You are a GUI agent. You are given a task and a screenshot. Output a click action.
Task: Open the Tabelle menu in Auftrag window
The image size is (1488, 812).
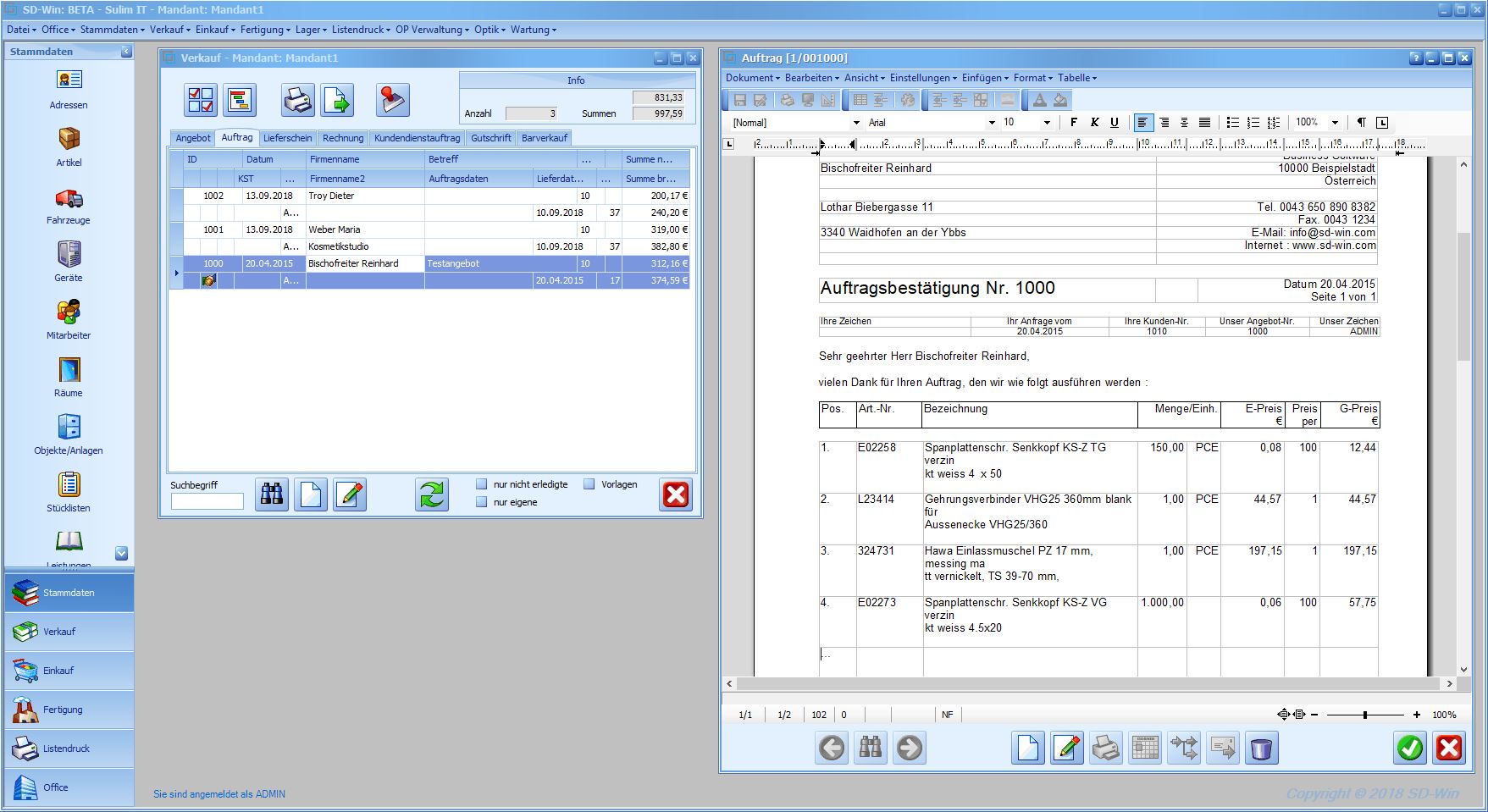tap(1076, 78)
